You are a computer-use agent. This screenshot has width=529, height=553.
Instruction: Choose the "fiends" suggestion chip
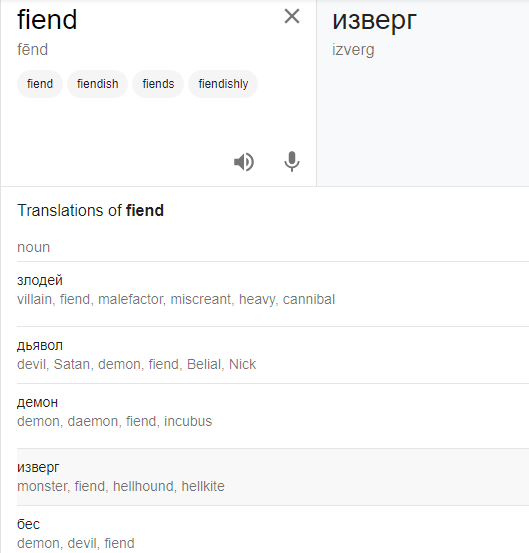(x=158, y=84)
